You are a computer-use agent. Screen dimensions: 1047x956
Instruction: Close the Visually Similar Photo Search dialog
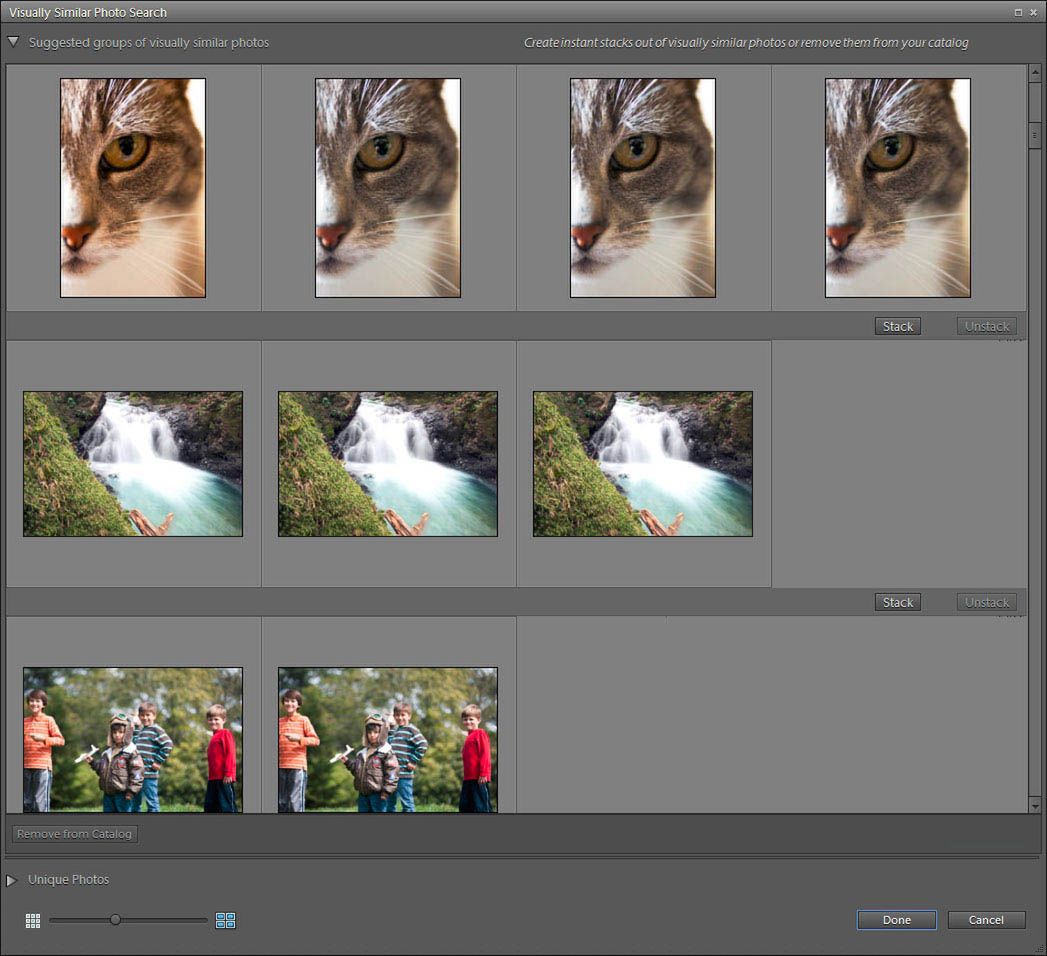(1034, 12)
